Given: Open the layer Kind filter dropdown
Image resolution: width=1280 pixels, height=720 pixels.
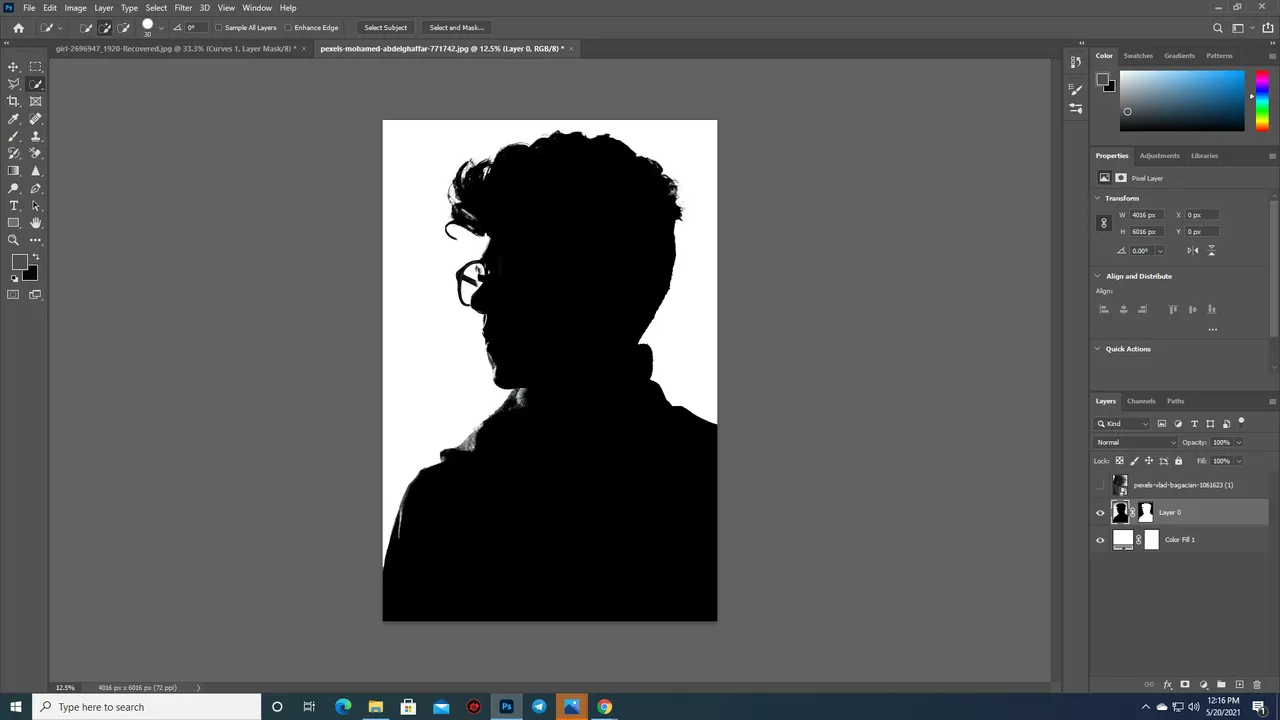Looking at the screenshot, I should 1123,424.
